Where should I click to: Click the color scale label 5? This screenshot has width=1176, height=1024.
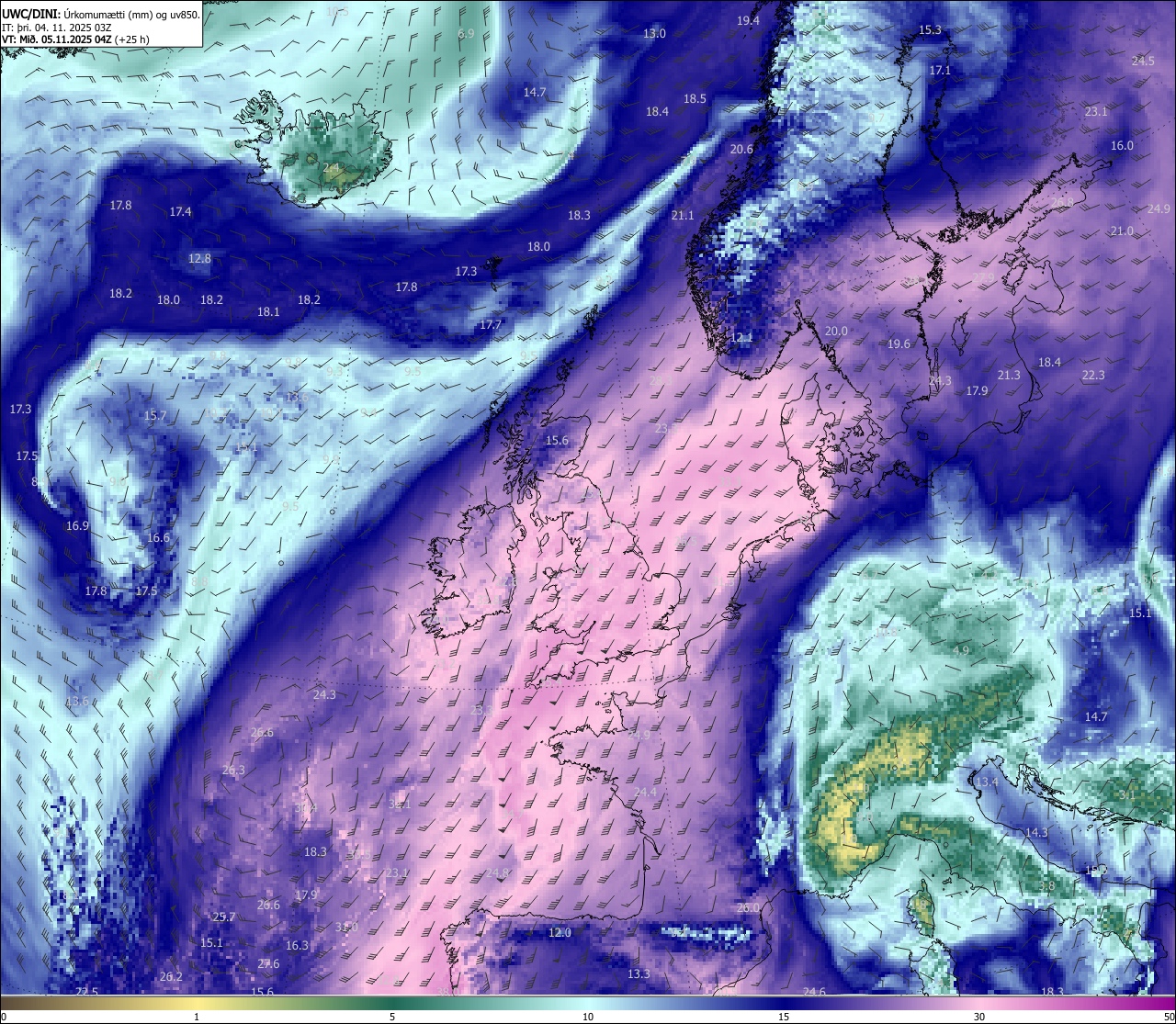(x=392, y=1017)
